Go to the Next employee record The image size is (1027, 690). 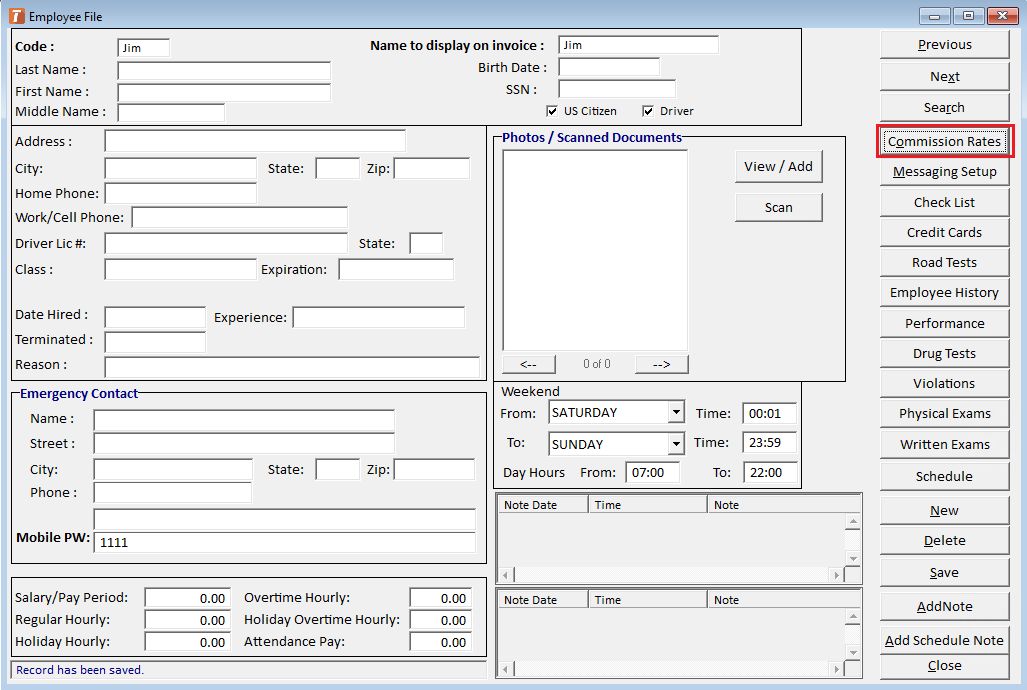(x=944, y=77)
